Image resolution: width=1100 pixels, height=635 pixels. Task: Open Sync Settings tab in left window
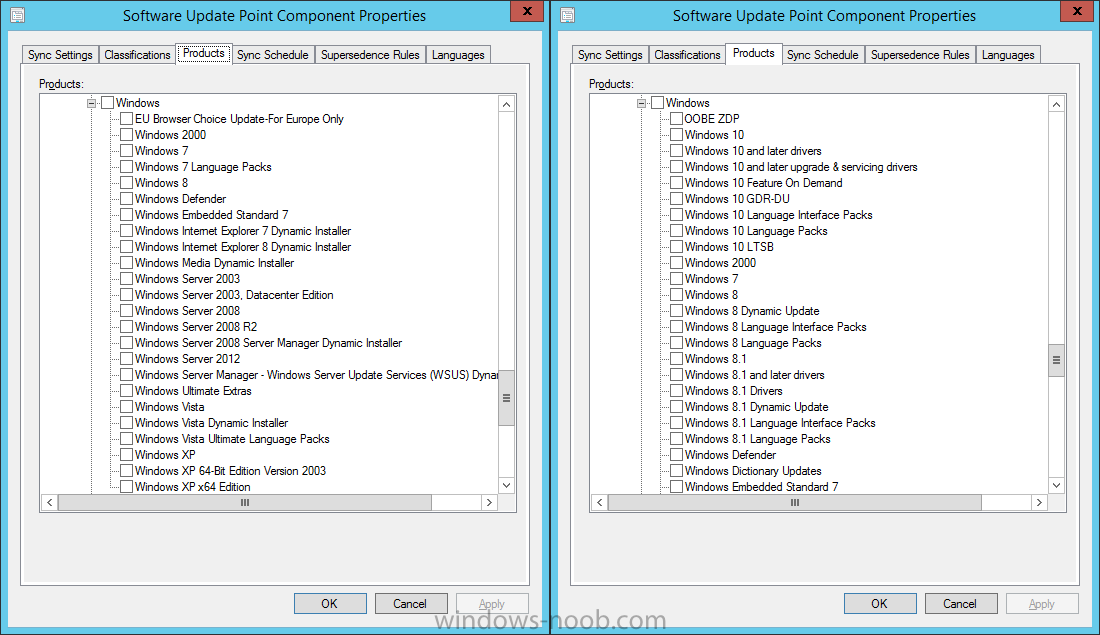tap(60, 55)
